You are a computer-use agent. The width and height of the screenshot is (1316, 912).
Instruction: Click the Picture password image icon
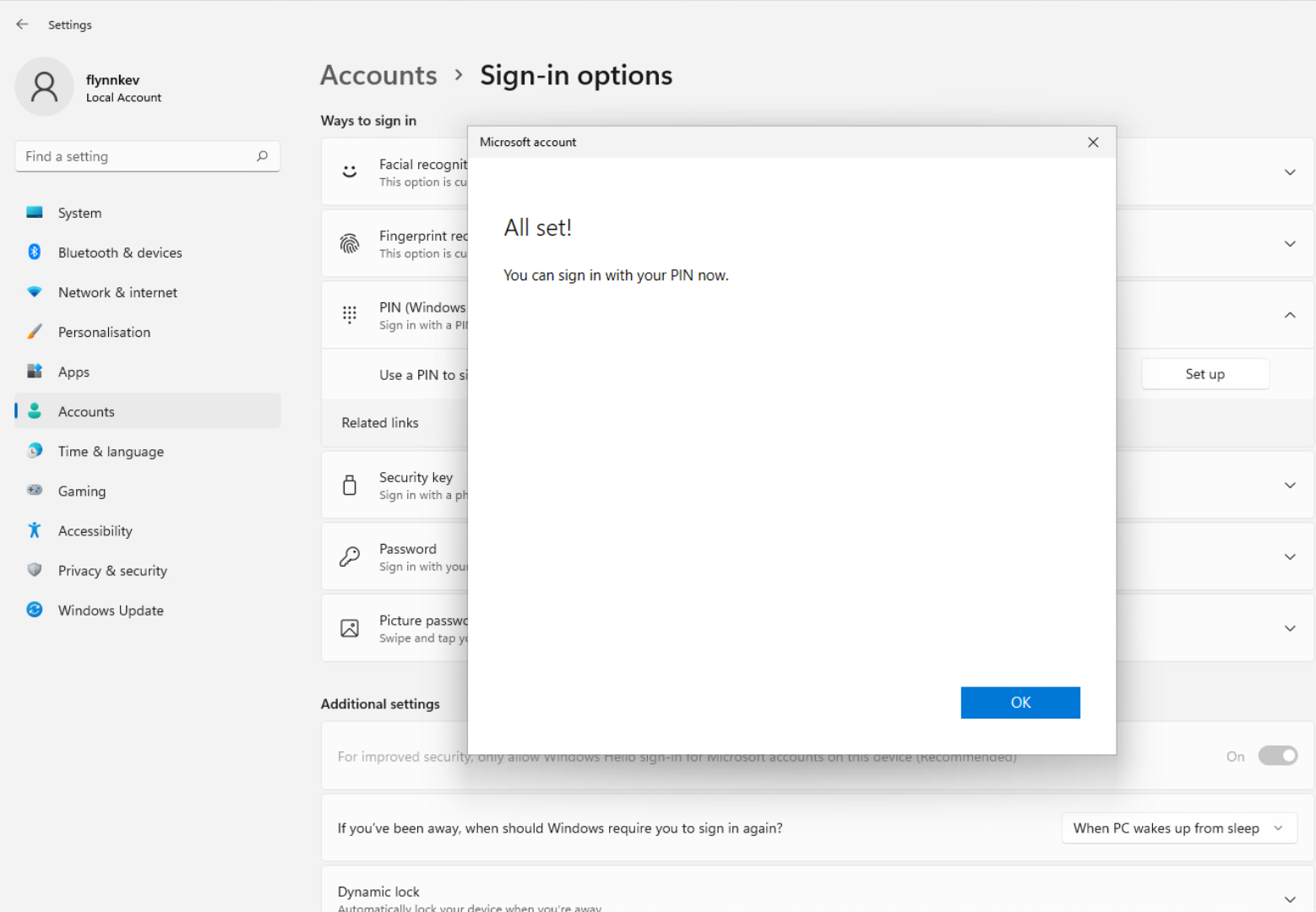point(350,628)
